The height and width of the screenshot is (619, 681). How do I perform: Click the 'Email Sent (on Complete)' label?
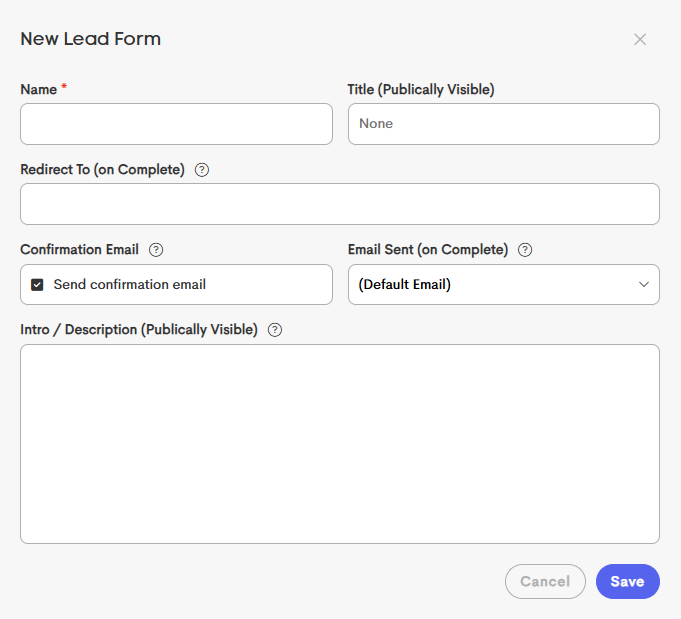point(428,250)
